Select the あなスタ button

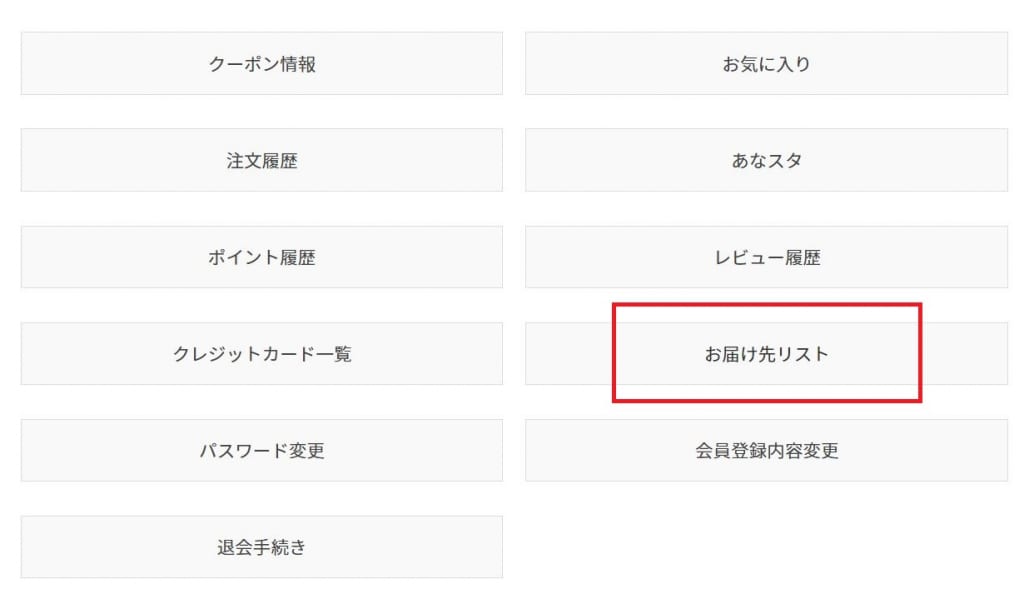click(x=766, y=160)
